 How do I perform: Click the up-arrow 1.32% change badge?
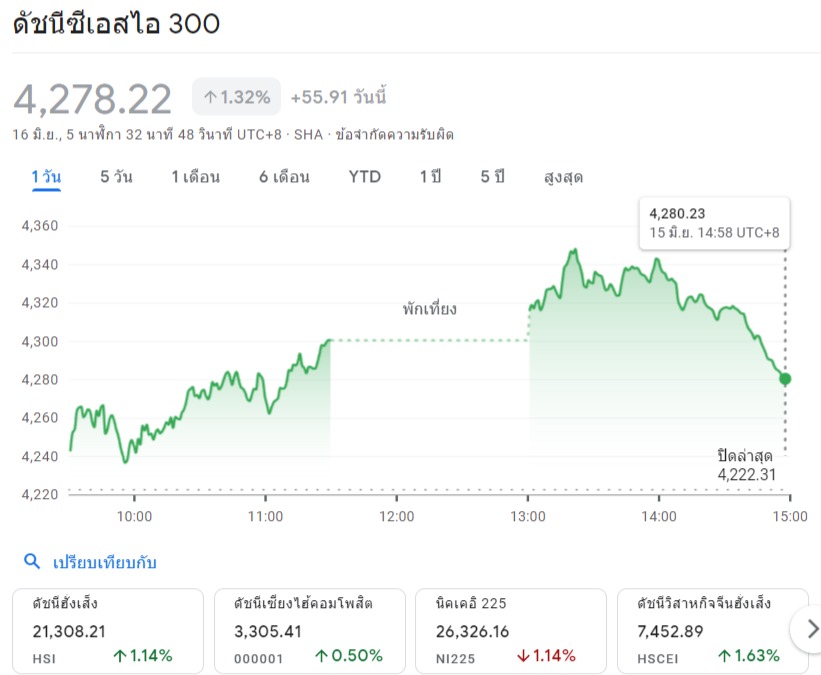coord(237,97)
